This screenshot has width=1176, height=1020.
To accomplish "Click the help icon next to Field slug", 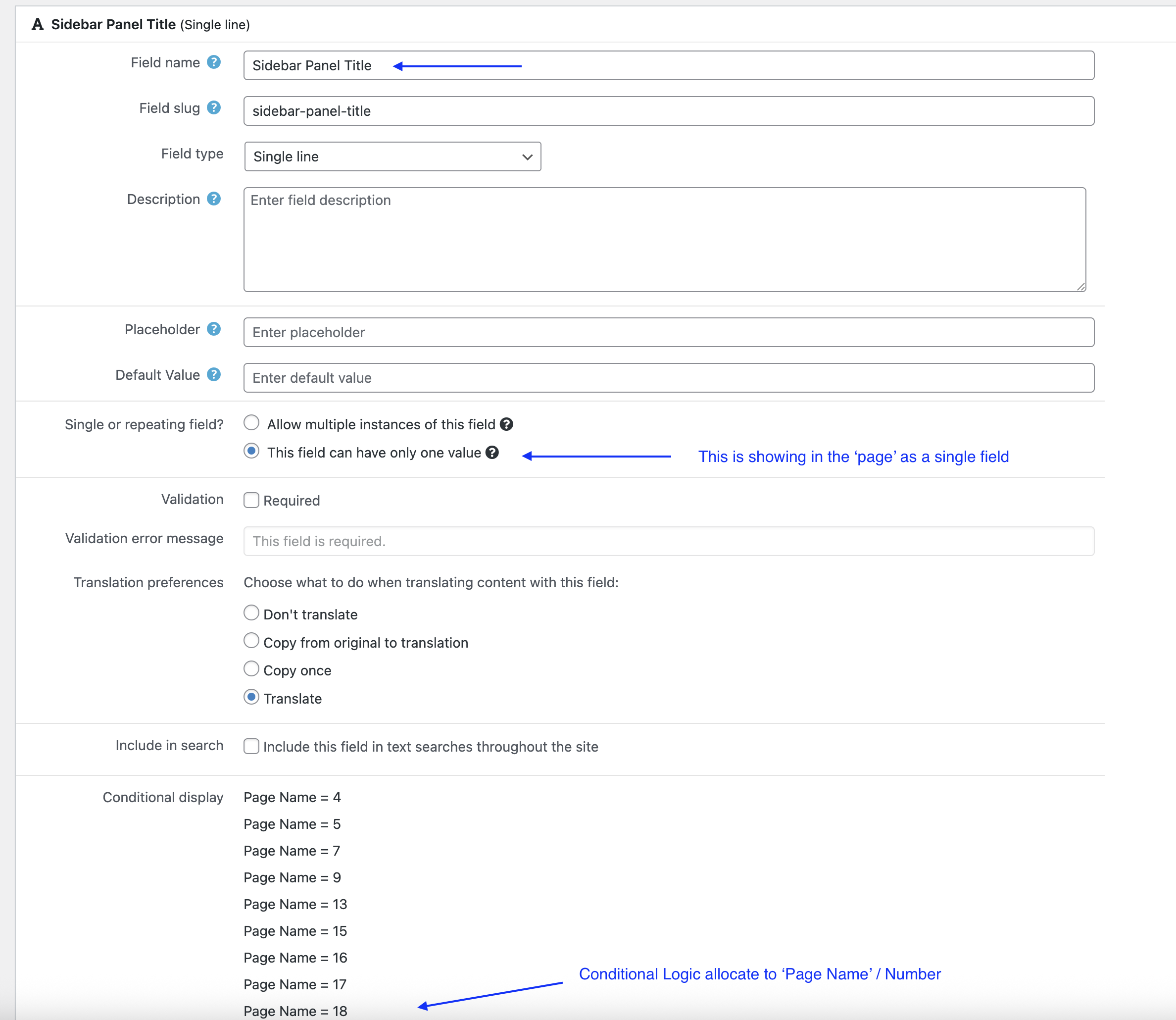I will [x=213, y=107].
